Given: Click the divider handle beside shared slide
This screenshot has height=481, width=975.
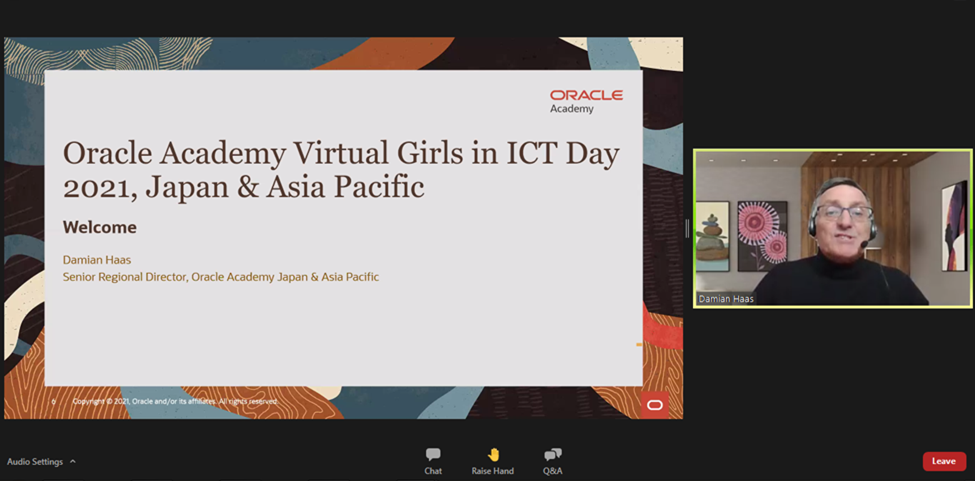Looking at the screenshot, I should pos(687,228).
